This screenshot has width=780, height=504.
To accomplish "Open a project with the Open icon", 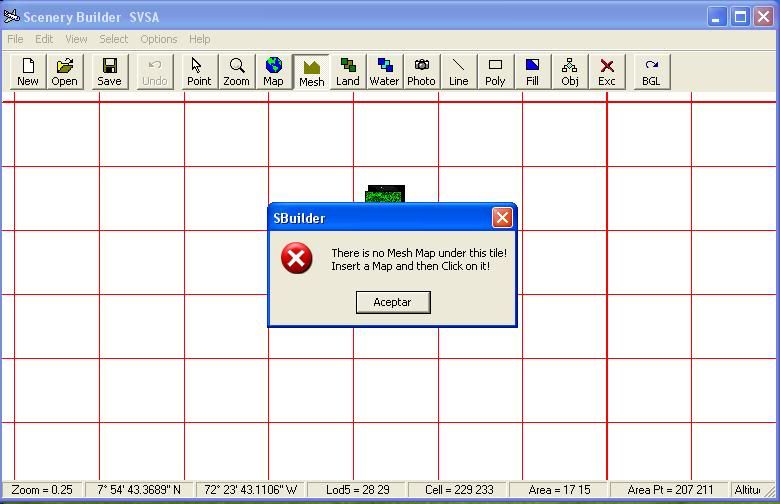I will click(x=65, y=72).
